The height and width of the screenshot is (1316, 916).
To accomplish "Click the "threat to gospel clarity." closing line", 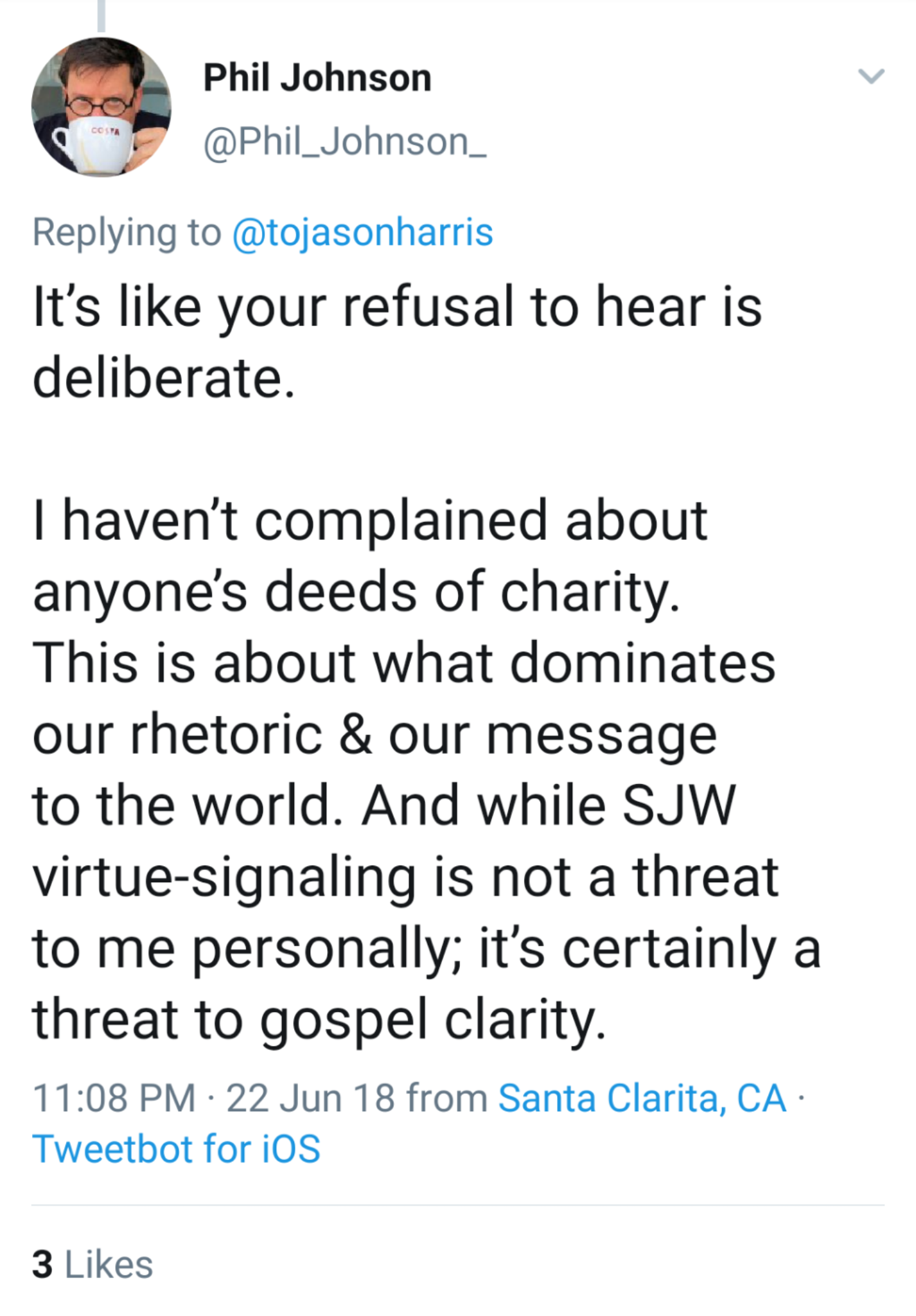I will coord(319,1019).
